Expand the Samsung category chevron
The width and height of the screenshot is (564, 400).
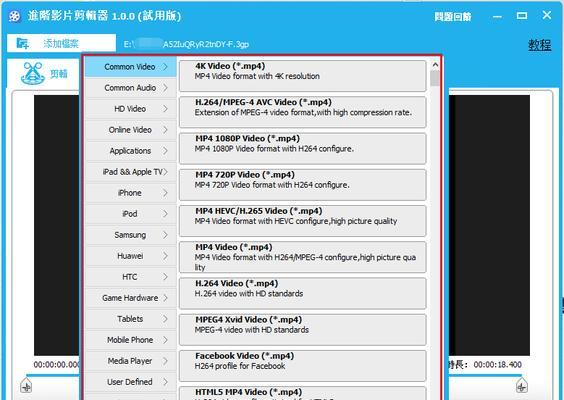pyautogui.click(x=165, y=235)
